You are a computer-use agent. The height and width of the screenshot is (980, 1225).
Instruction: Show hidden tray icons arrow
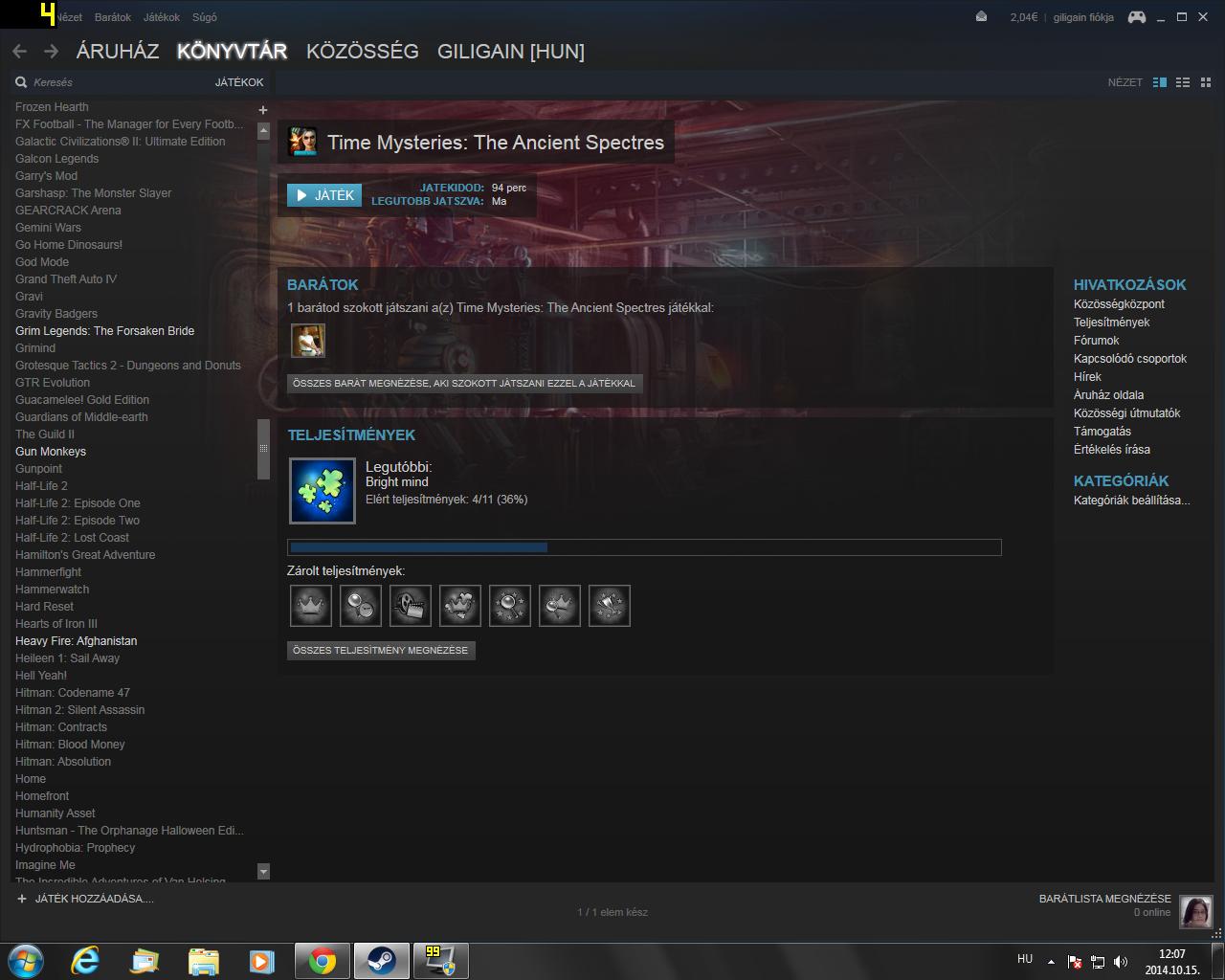coord(1051,962)
